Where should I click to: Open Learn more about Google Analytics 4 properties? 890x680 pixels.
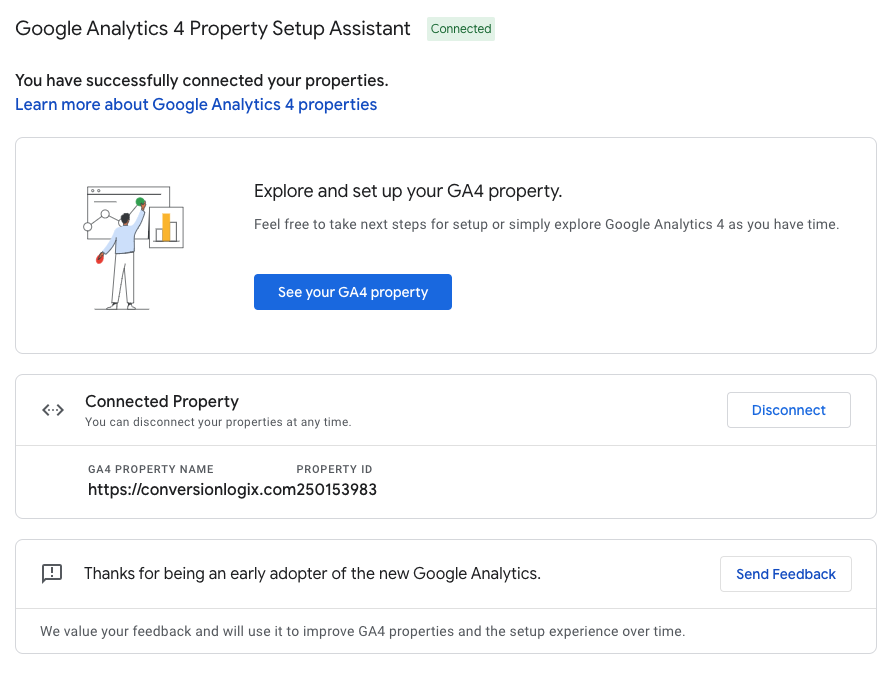point(196,104)
